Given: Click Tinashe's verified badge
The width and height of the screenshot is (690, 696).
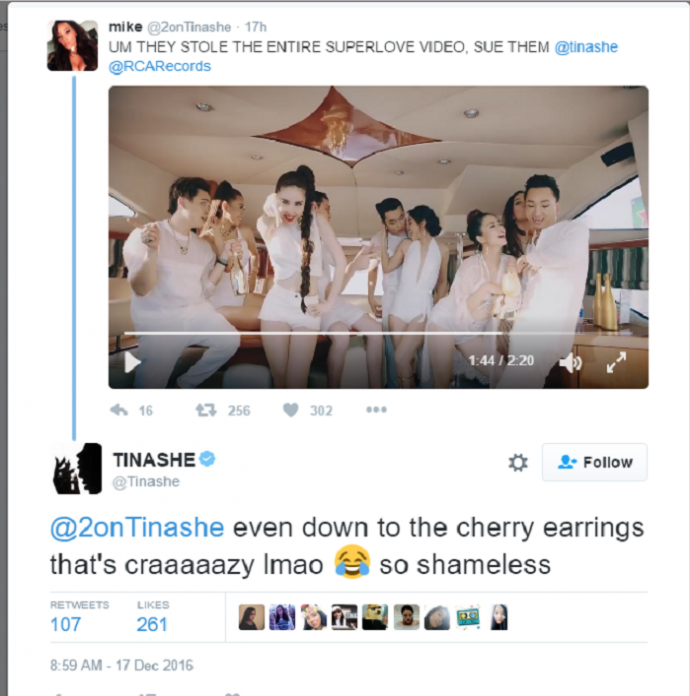Looking at the screenshot, I should click(x=207, y=459).
